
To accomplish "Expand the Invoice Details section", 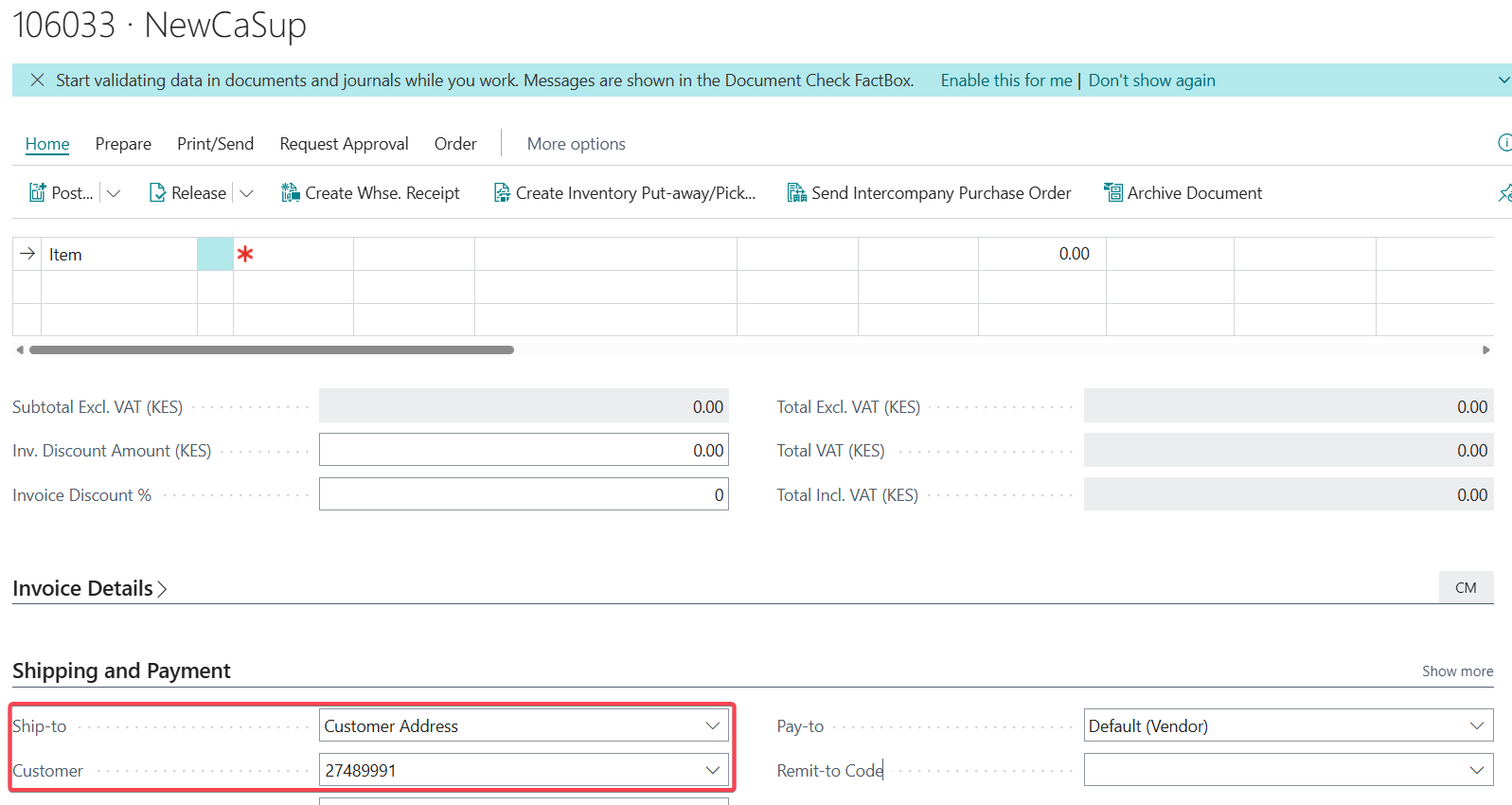I will pos(90,589).
